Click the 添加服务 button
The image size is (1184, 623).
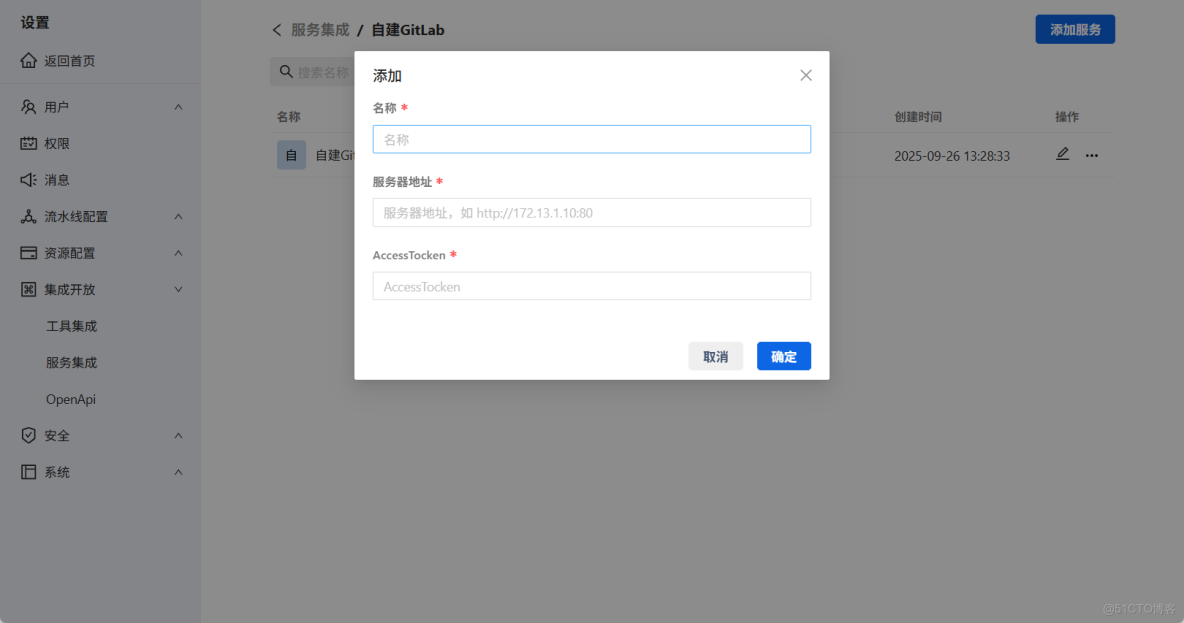[1074, 29]
